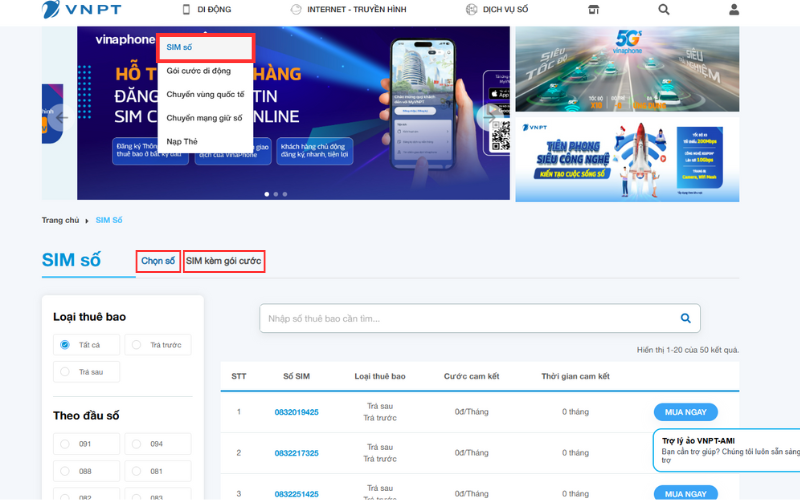Open the Tiên phong siêu công nghệ banner
The width and height of the screenshot is (800, 500).
(627, 159)
